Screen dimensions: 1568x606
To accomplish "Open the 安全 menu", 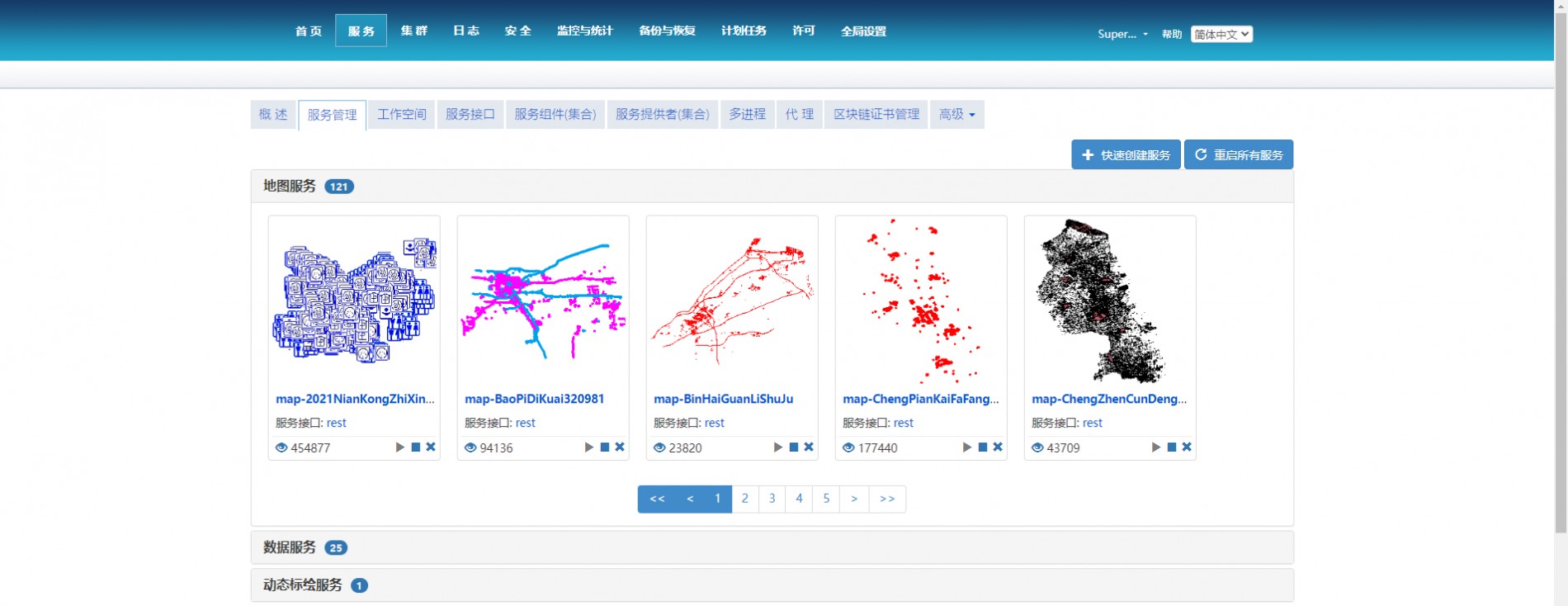I will pos(518,31).
